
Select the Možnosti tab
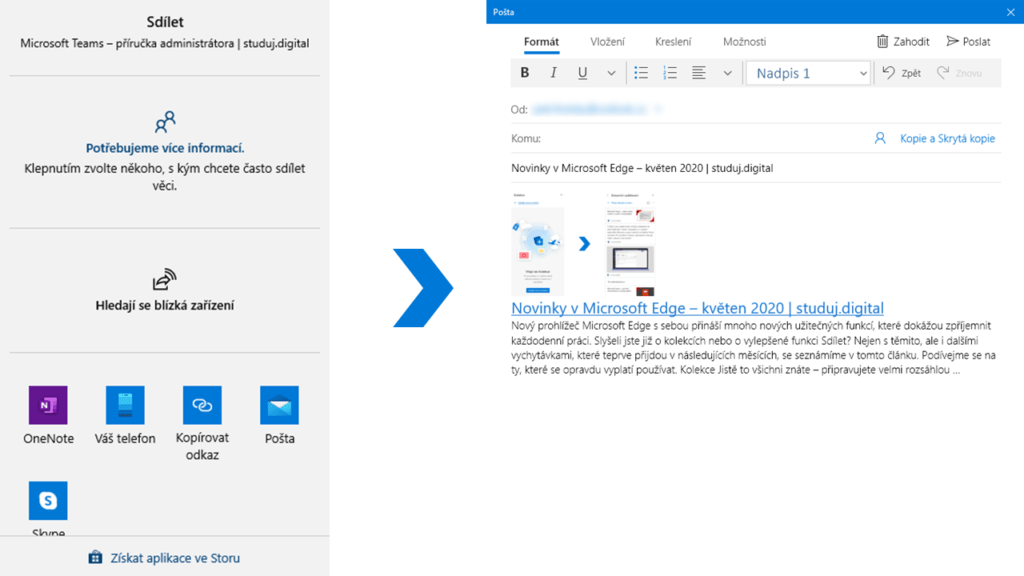pyautogui.click(x=744, y=42)
